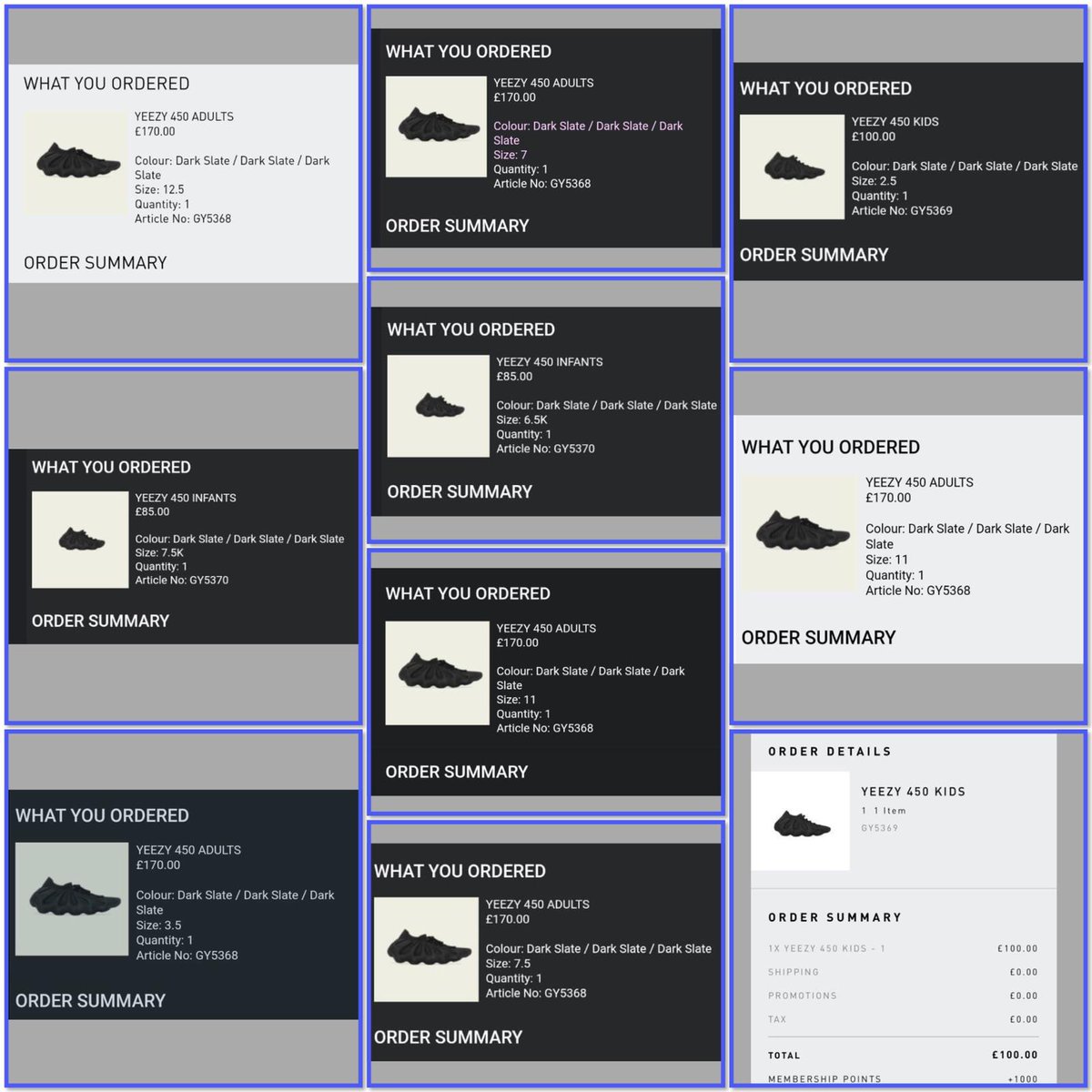This screenshot has height=1092, width=1092.
Task: Click the £85.00 price in the size 6.5K order
Action: tap(515, 376)
